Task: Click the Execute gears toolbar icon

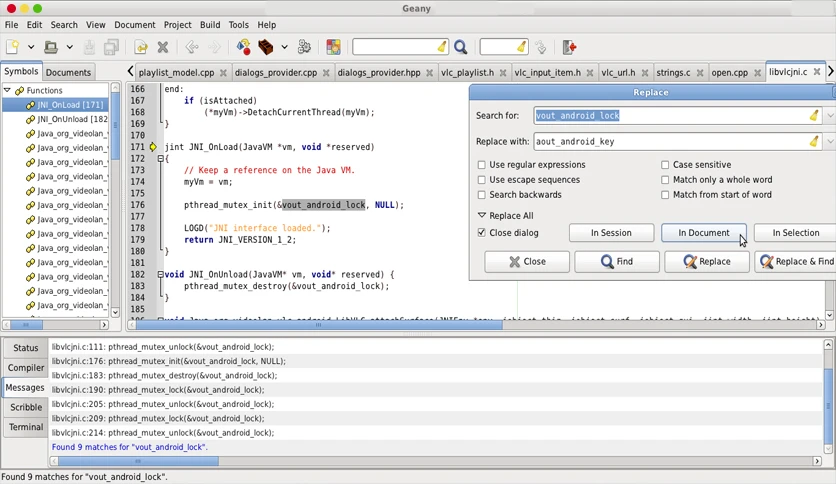Action: coord(304,47)
